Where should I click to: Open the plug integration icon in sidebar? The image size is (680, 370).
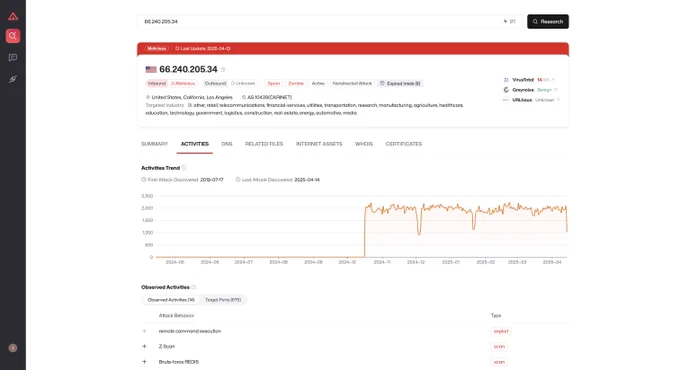(13, 79)
